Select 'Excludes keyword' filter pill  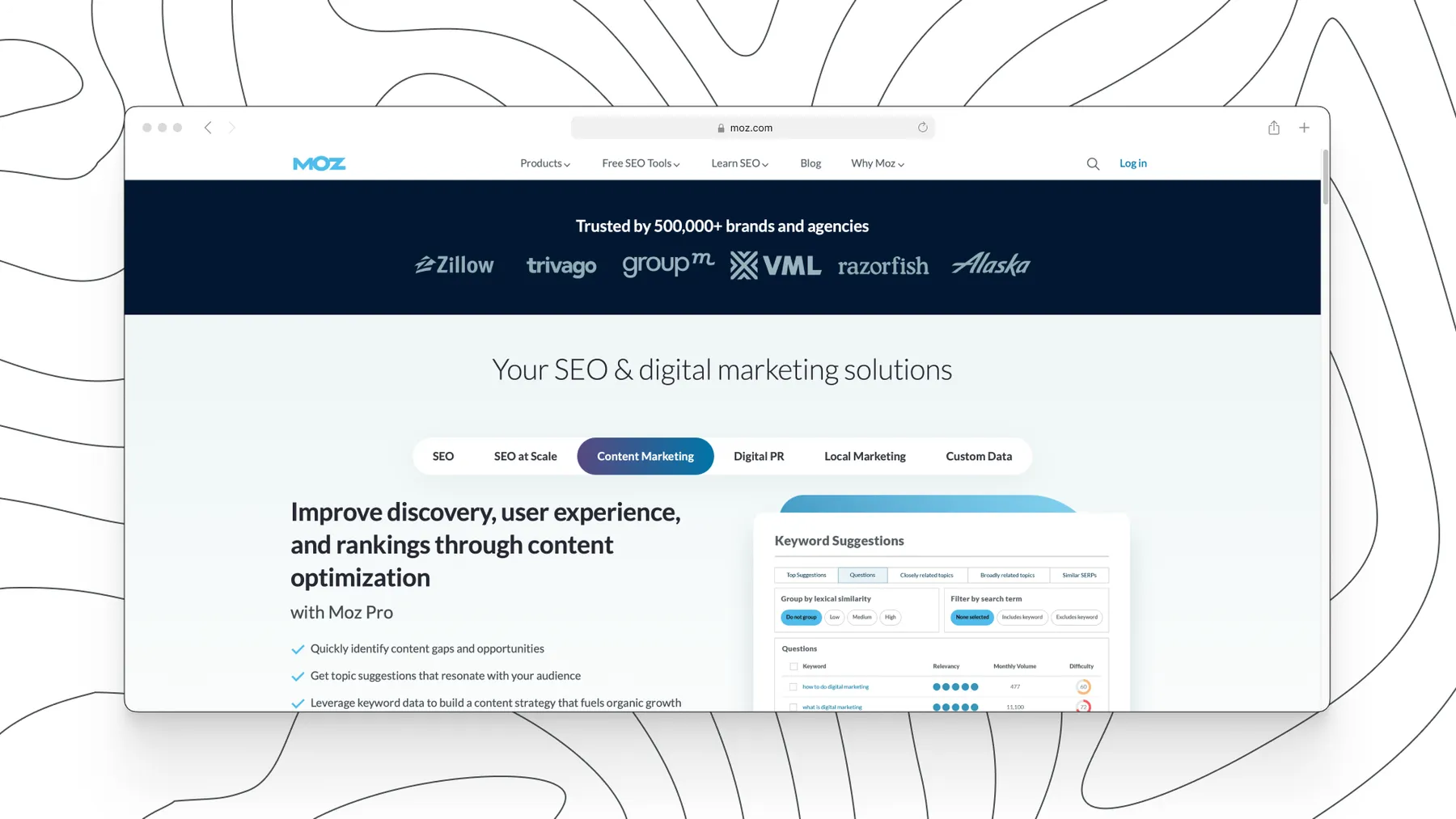click(1077, 617)
